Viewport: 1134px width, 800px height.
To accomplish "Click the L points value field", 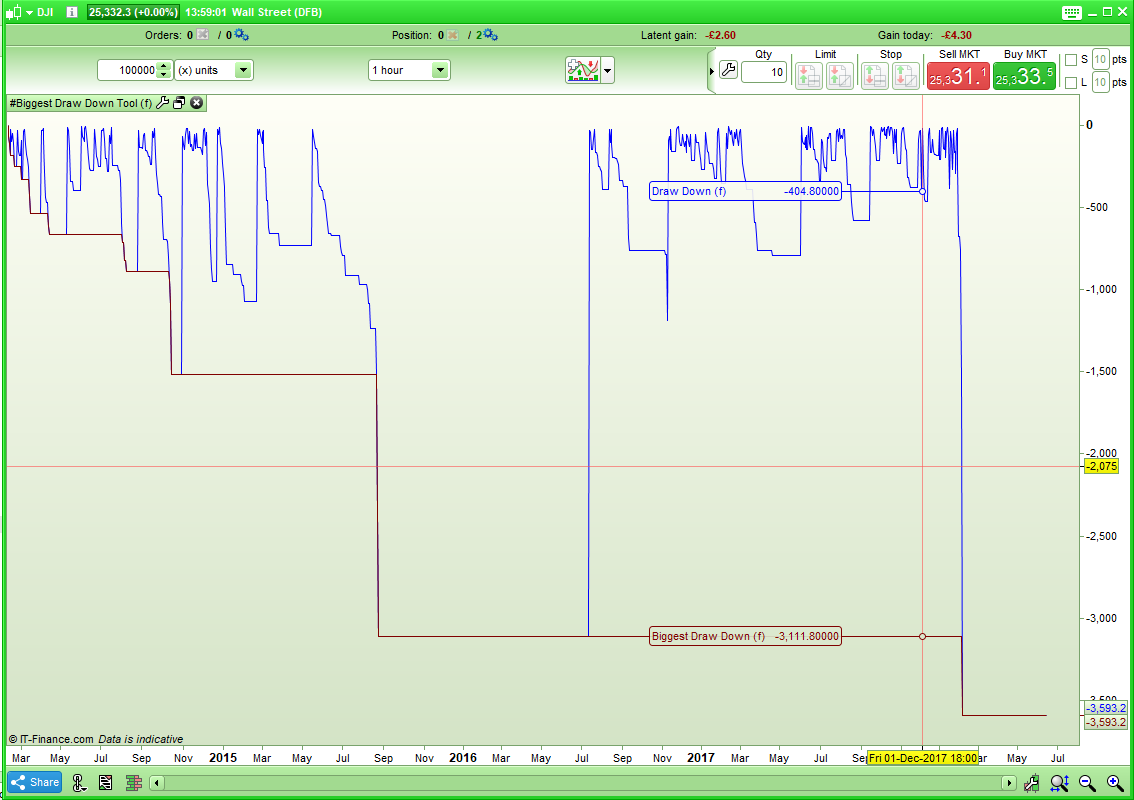I will pos(1100,82).
